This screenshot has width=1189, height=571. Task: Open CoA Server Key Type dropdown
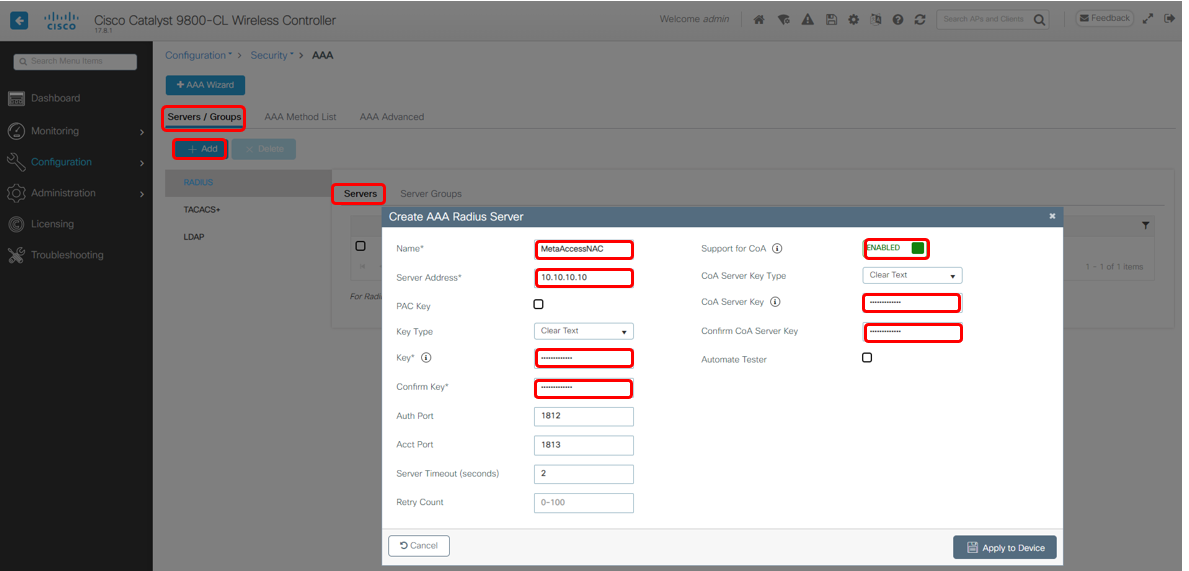(912, 275)
